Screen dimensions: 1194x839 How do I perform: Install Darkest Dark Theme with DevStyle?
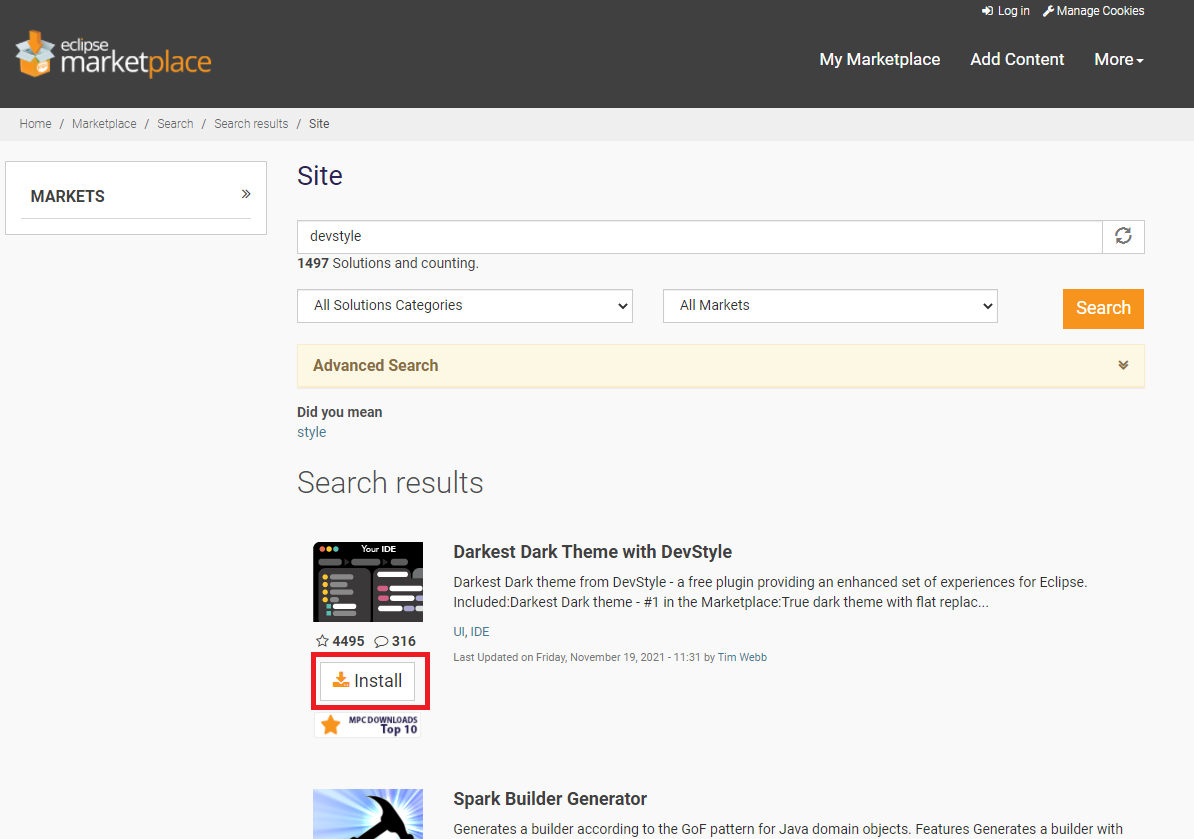[368, 681]
